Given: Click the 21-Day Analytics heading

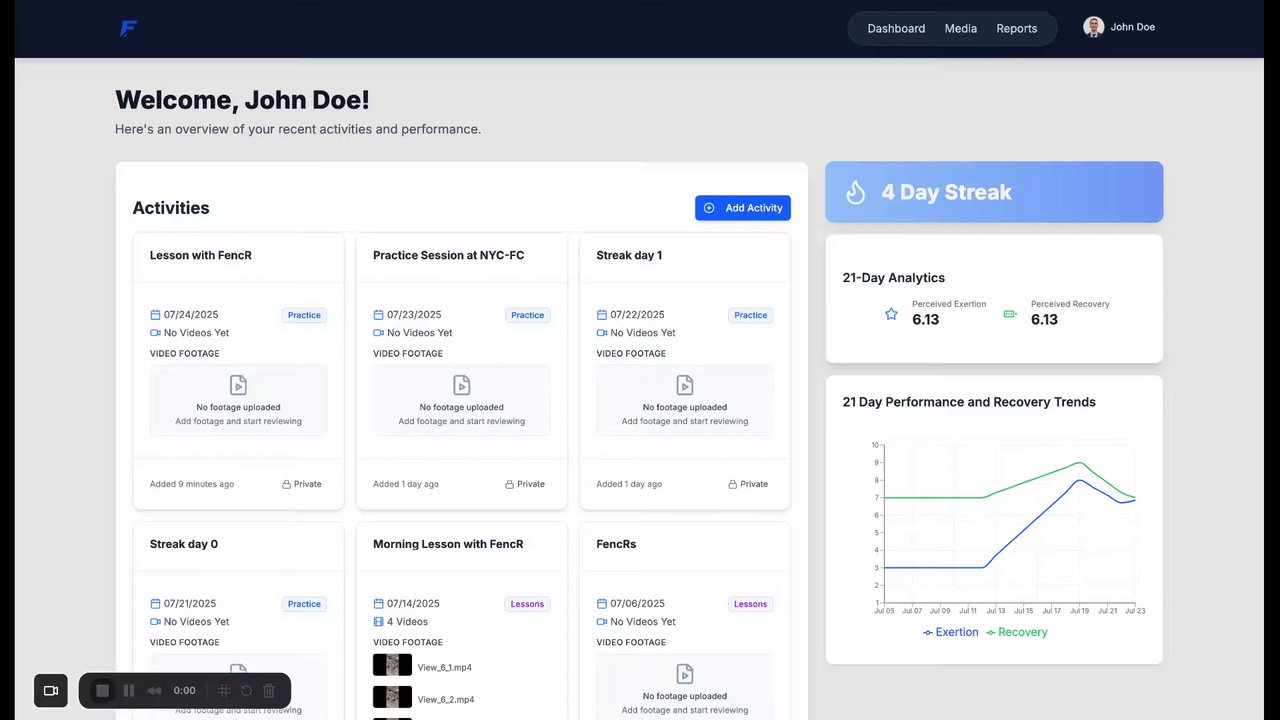Looking at the screenshot, I should click(893, 278).
